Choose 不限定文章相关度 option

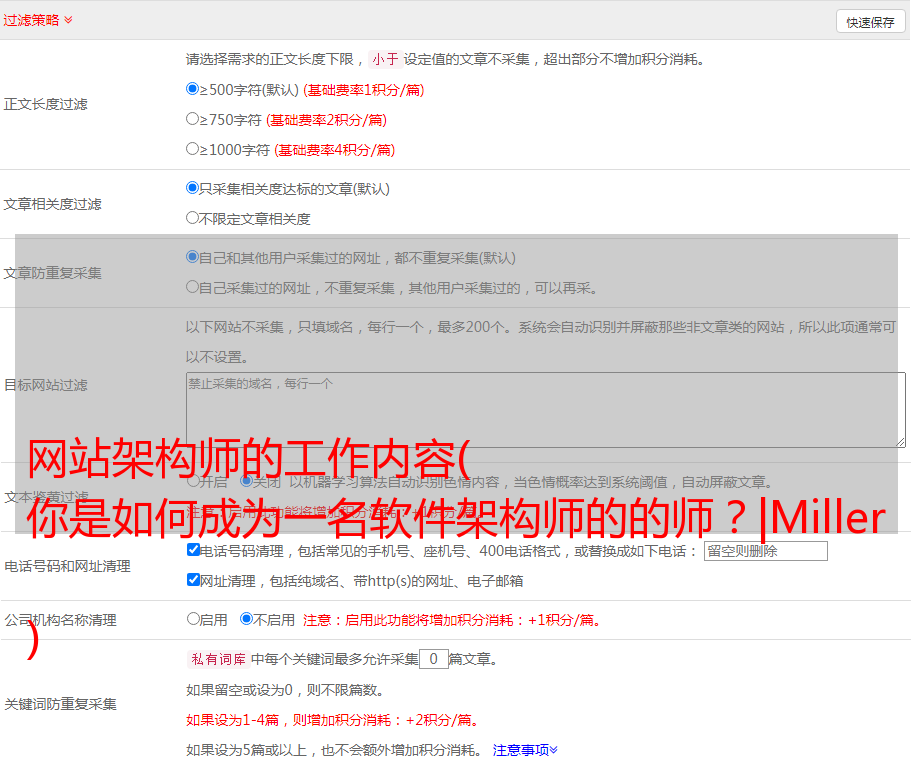(x=193, y=218)
